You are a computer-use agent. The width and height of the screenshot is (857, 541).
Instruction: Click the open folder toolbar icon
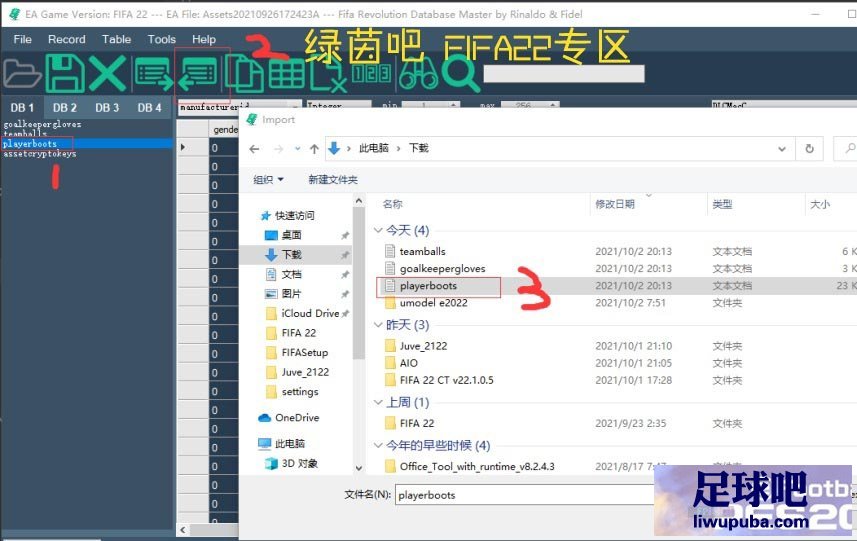coord(22,74)
